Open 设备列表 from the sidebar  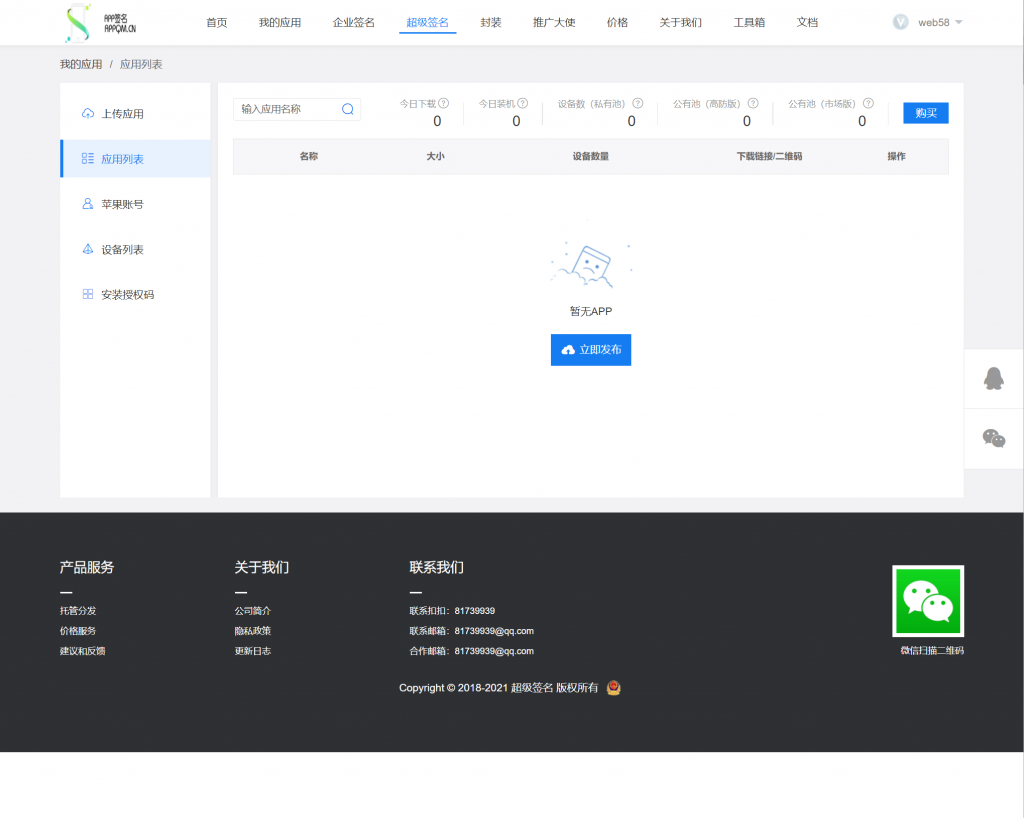click(122, 250)
